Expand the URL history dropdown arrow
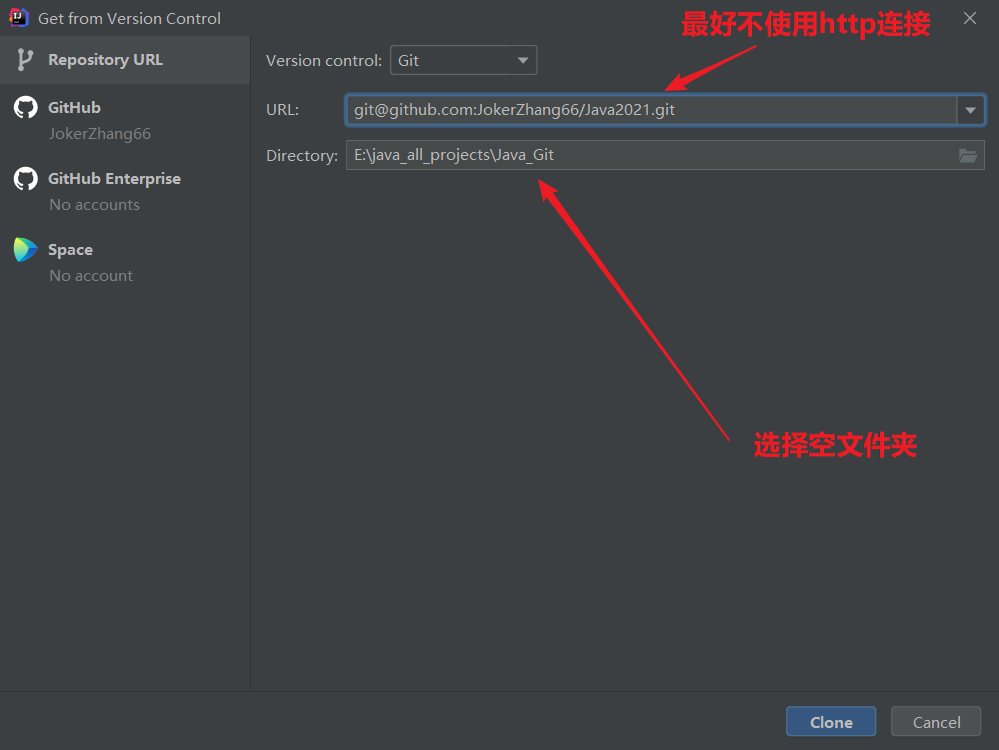 tap(970, 110)
